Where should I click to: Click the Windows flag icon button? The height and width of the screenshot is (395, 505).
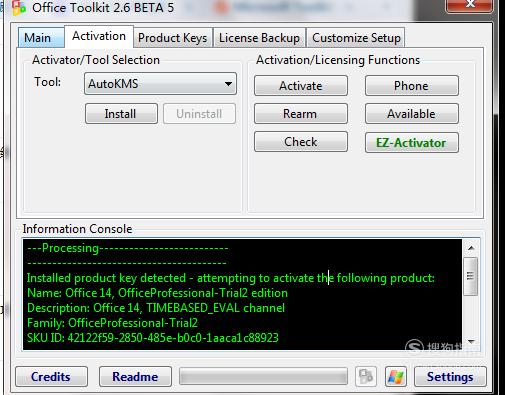(396, 377)
